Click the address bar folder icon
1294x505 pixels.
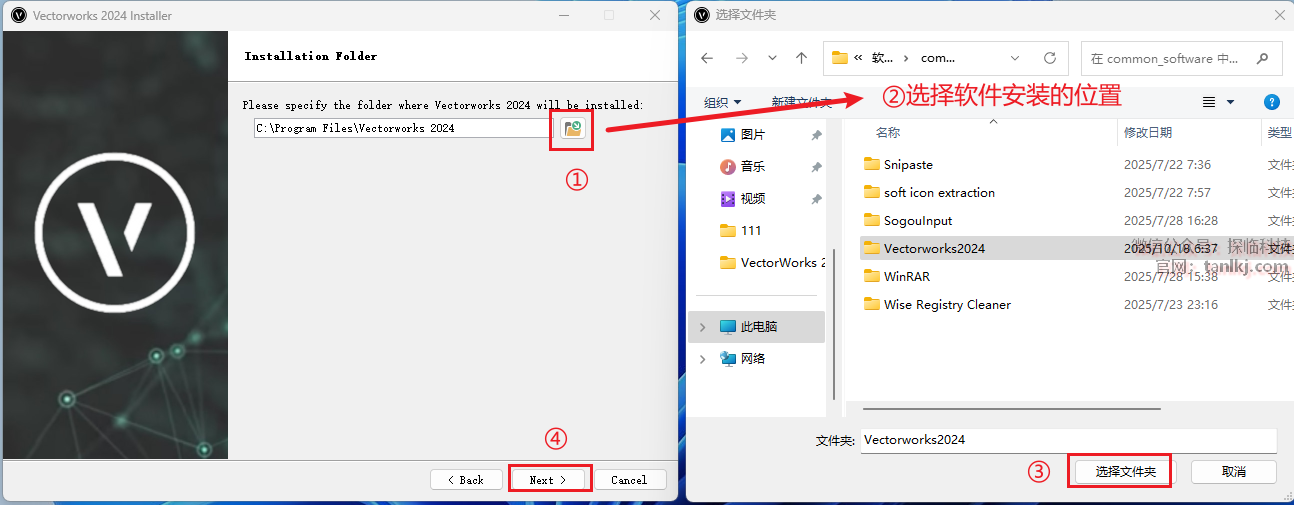click(839, 58)
